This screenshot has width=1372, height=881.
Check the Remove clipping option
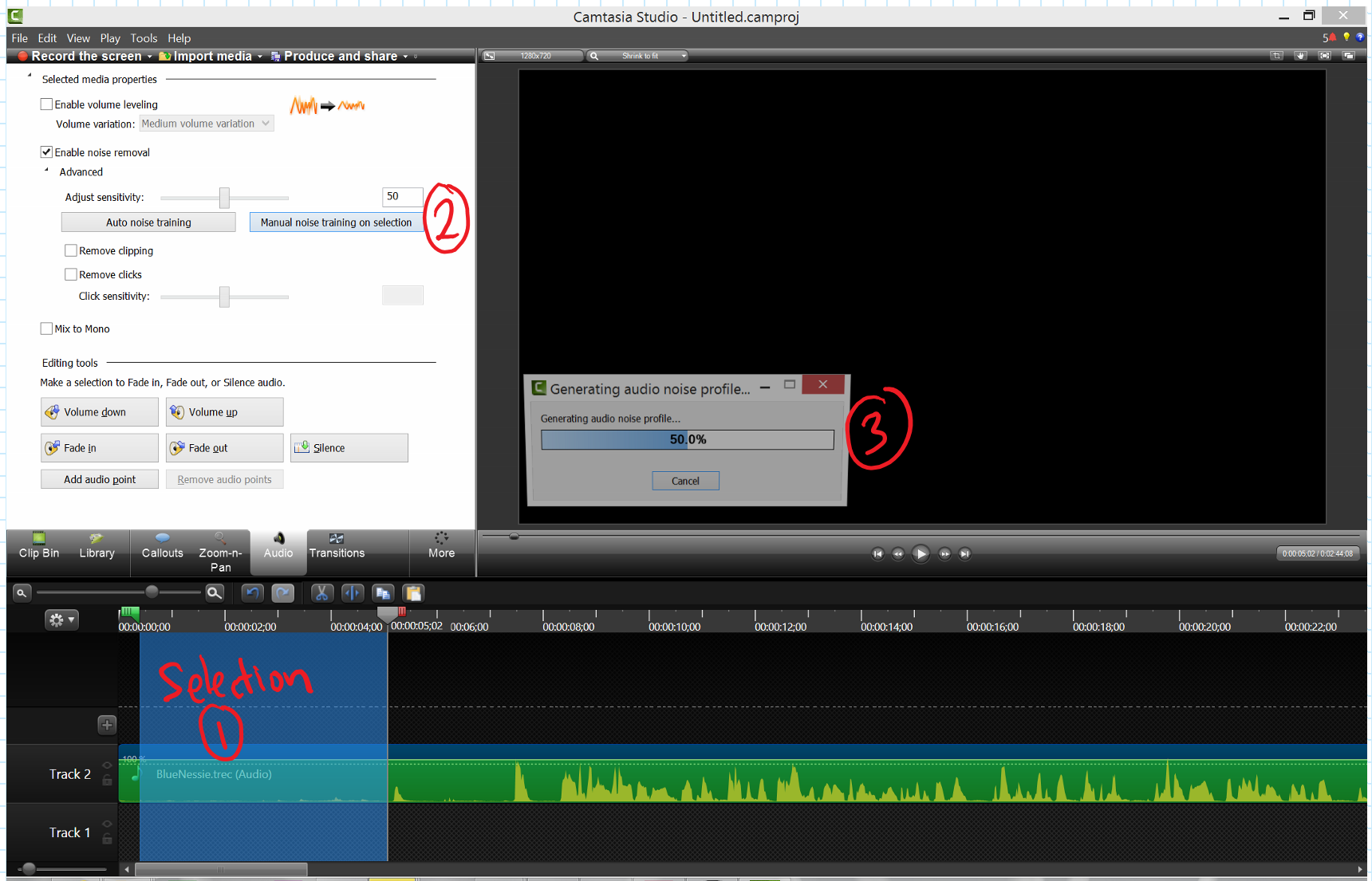pos(71,250)
